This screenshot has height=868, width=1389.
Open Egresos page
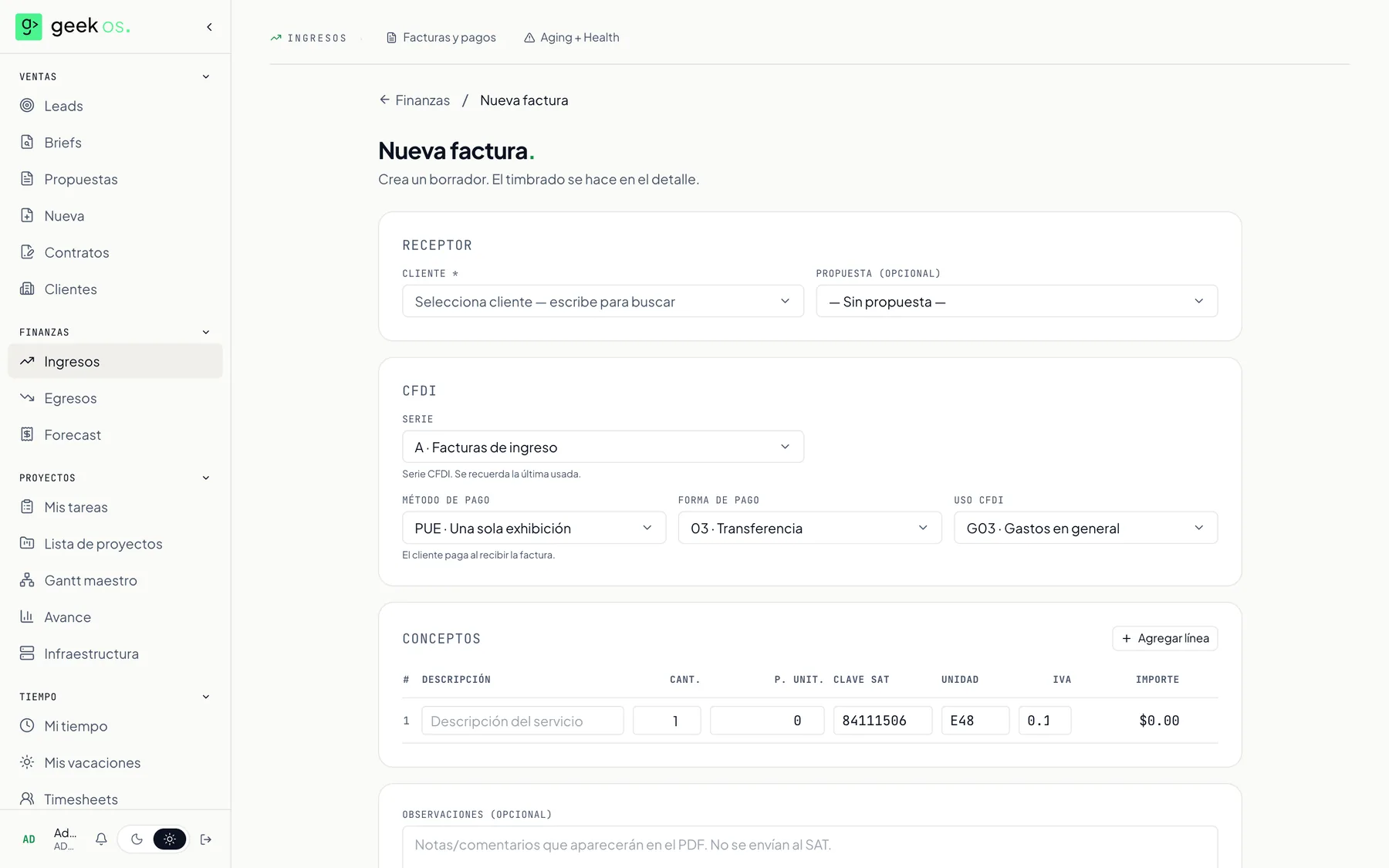[x=115, y=398]
